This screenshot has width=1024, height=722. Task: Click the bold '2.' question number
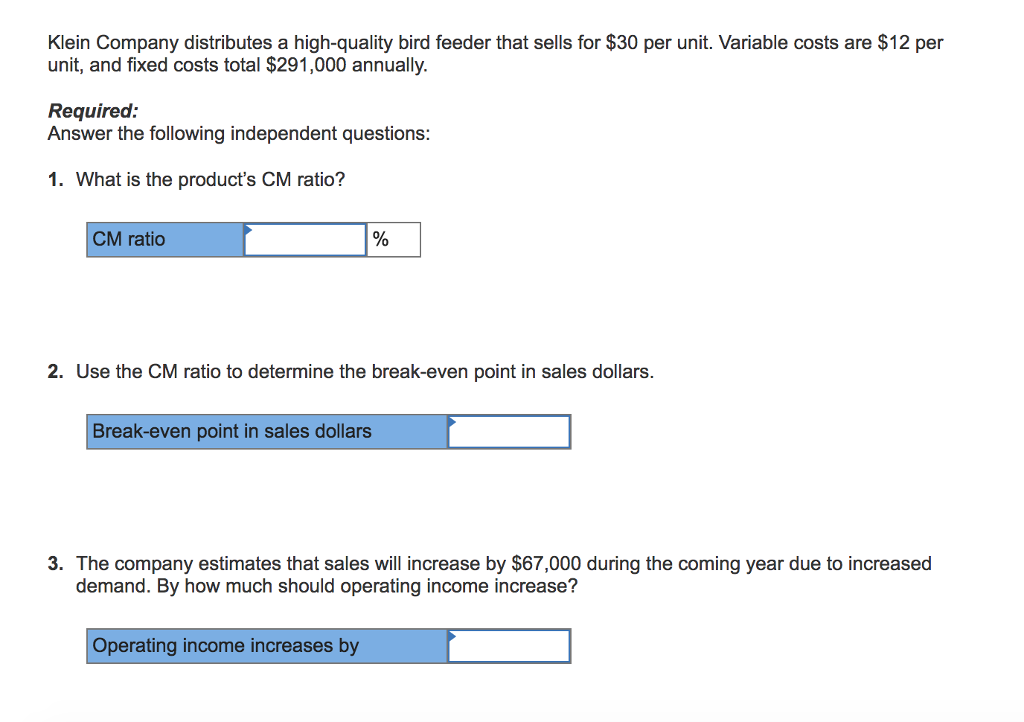56,371
